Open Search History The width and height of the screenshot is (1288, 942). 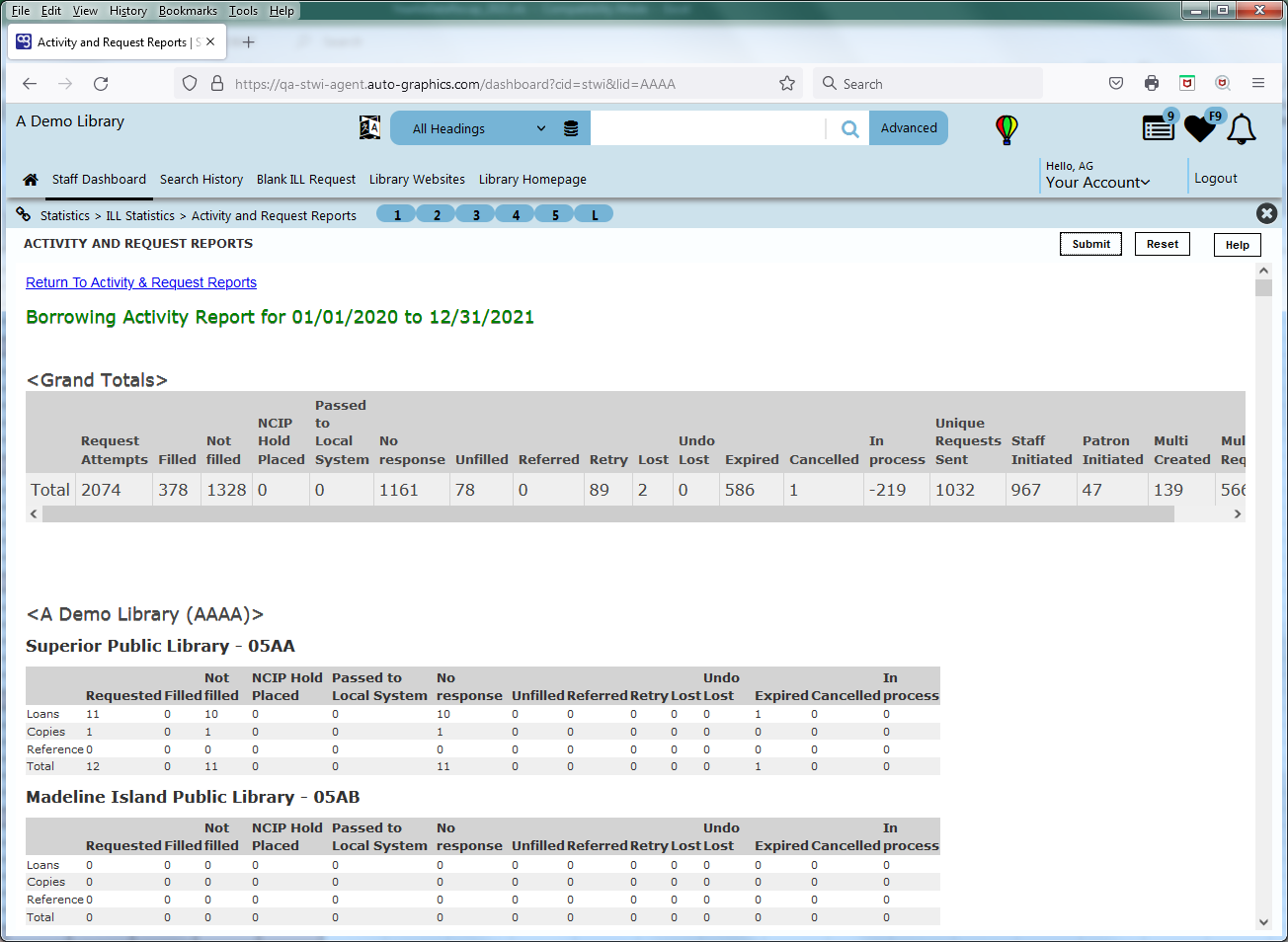click(201, 180)
